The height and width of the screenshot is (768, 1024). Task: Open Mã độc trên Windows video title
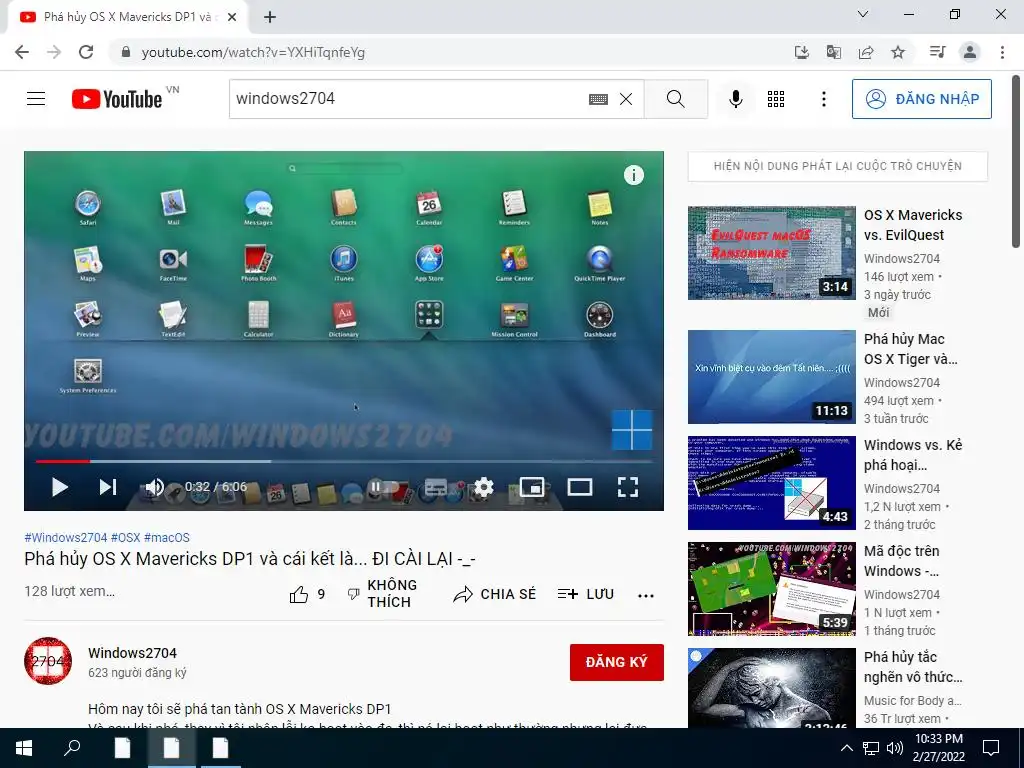(902, 561)
